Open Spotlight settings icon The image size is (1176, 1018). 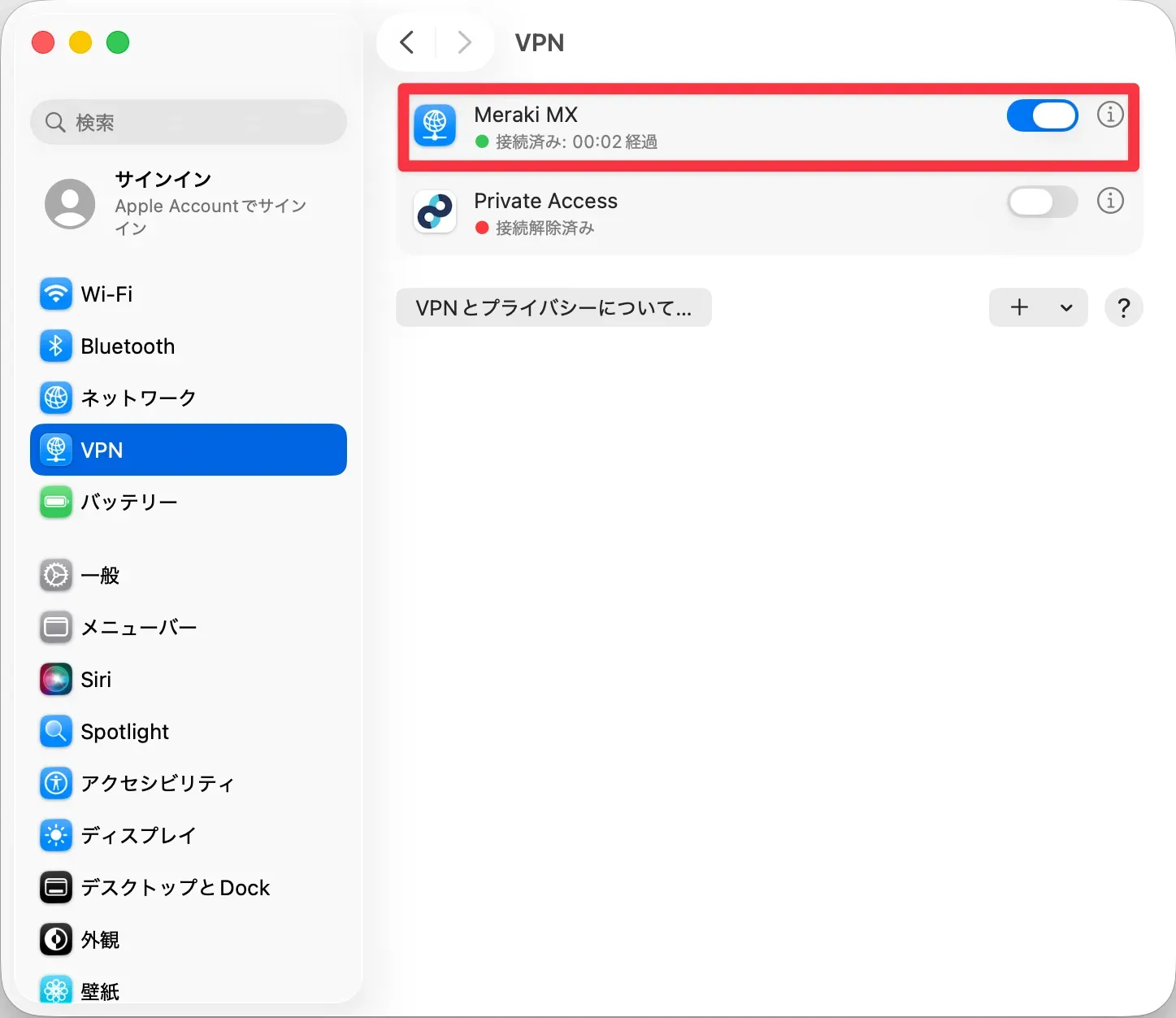pyautogui.click(x=55, y=732)
